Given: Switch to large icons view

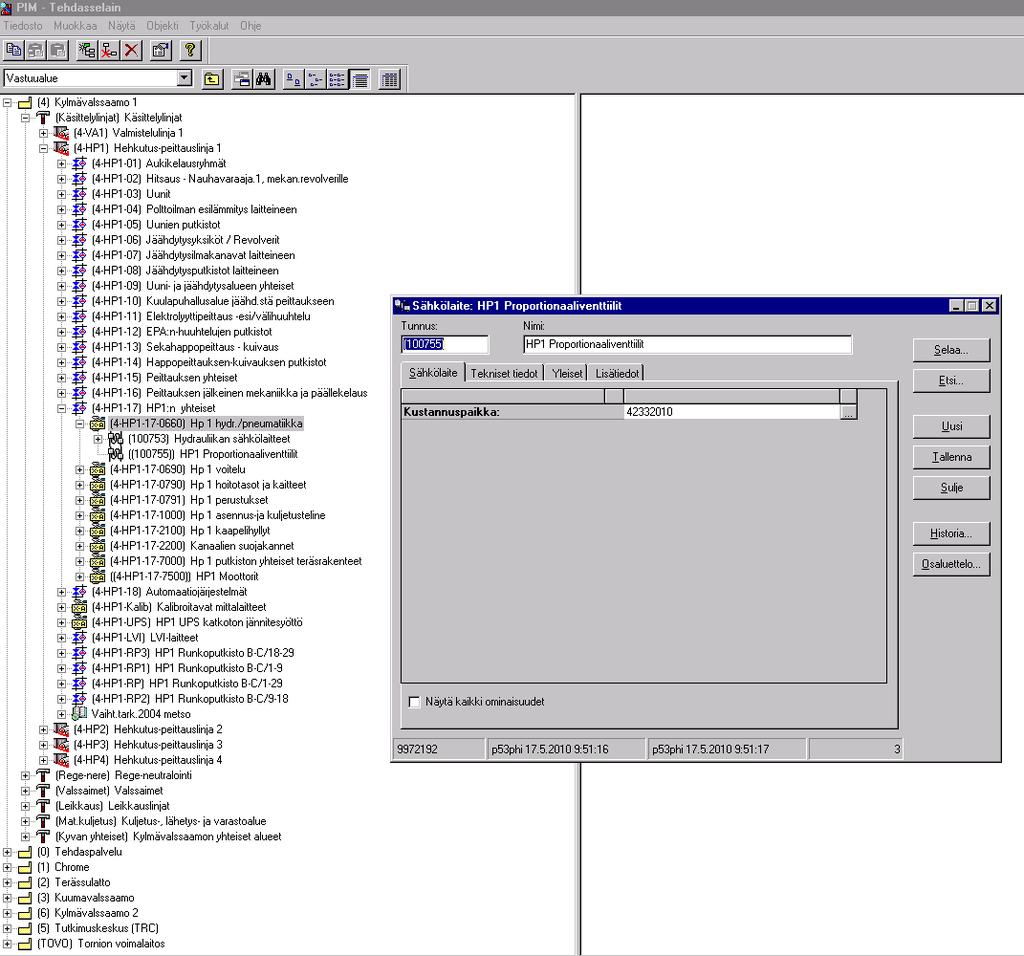Looking at the screenshot, I should [x=294, y=80].
